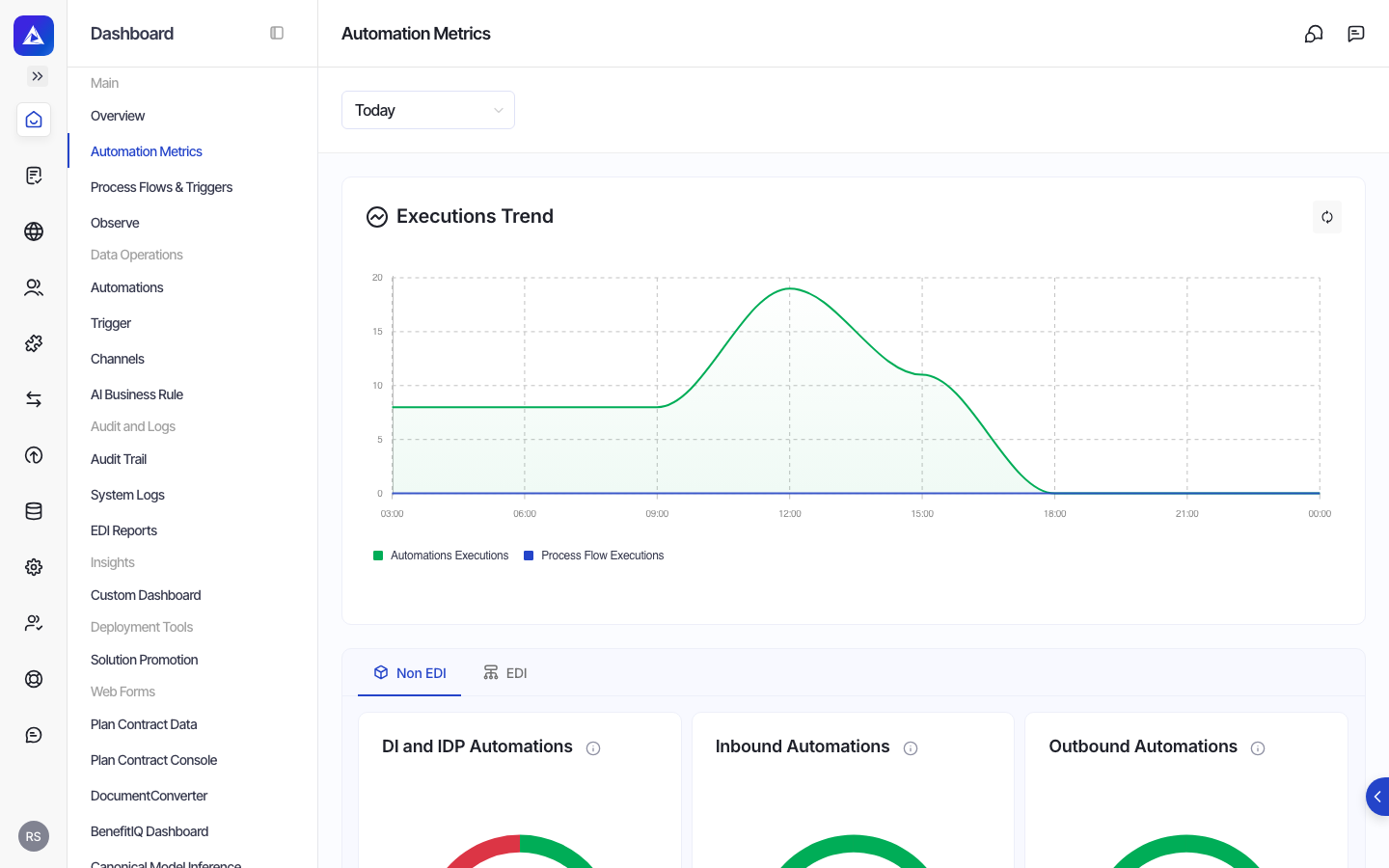Click info icon beside DI and IDP Automations
Image resolution: width=1389 pixels, height=868 pixels.
tap(593, 748)
